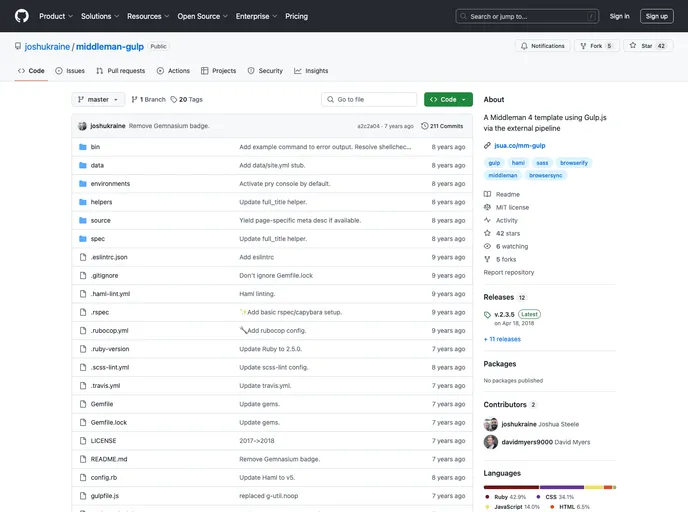Click the file icon next to LICENSE
Viewport: 688px width, 512px height.
pyautogui.click(x=82, y=440)
